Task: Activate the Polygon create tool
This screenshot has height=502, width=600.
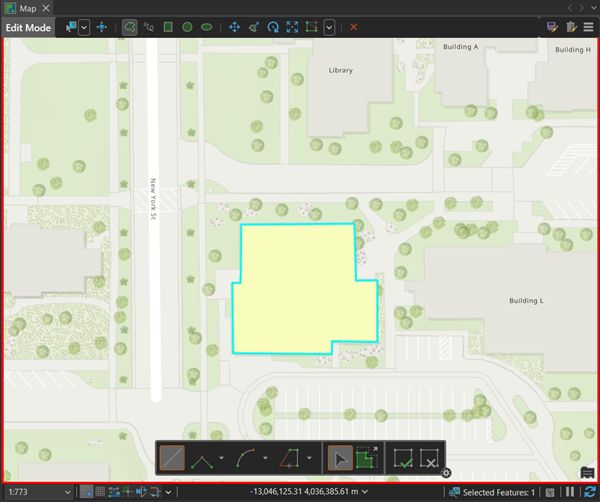Action: pyautogui.click(x=130, y=27)
